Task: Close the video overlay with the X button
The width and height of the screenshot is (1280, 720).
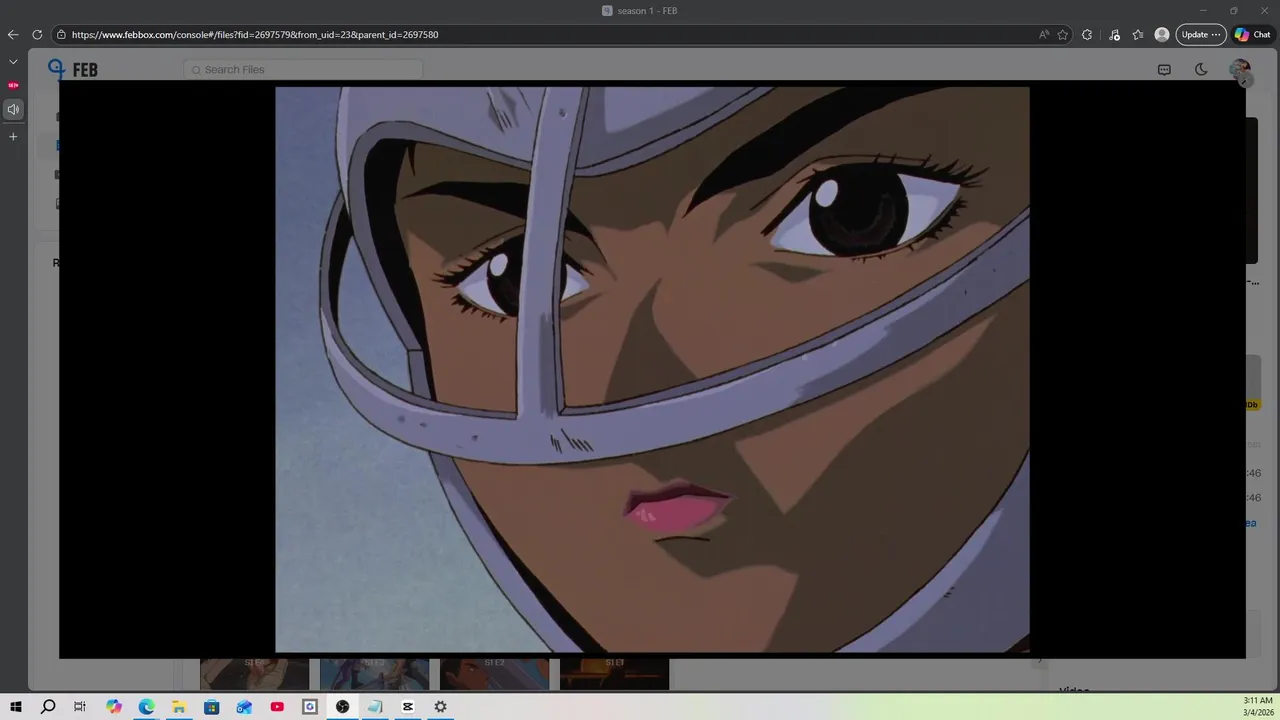Action: click(1245, 80)
